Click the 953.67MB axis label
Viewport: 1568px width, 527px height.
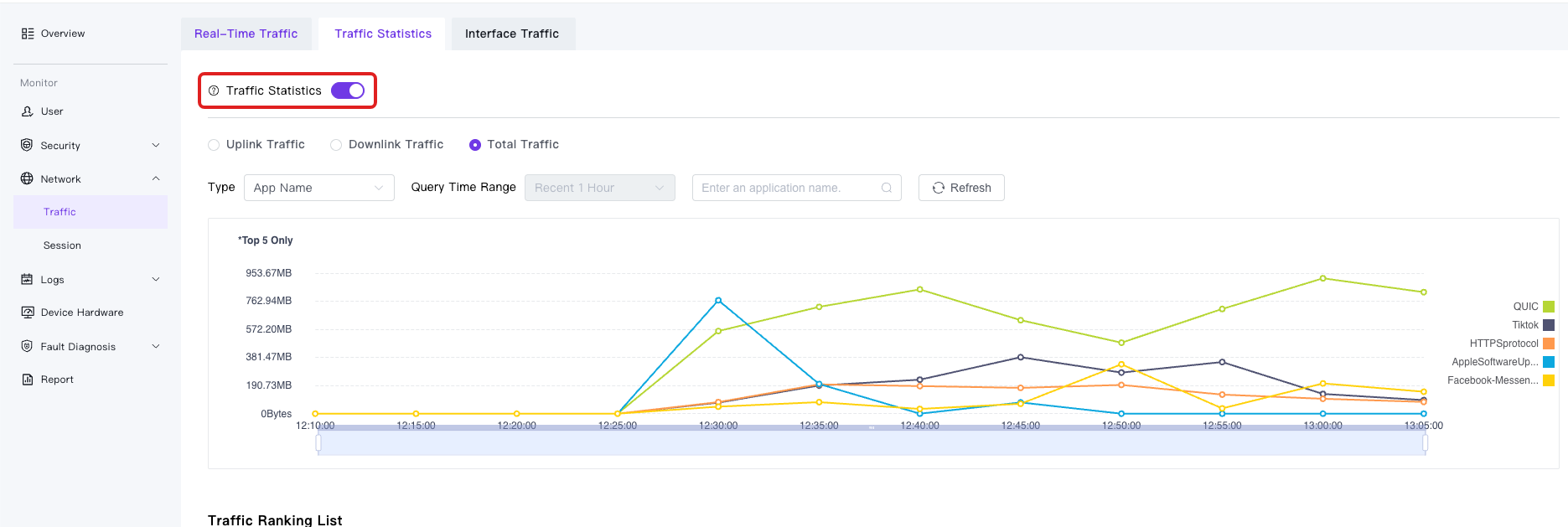click(x=268, y=273)
